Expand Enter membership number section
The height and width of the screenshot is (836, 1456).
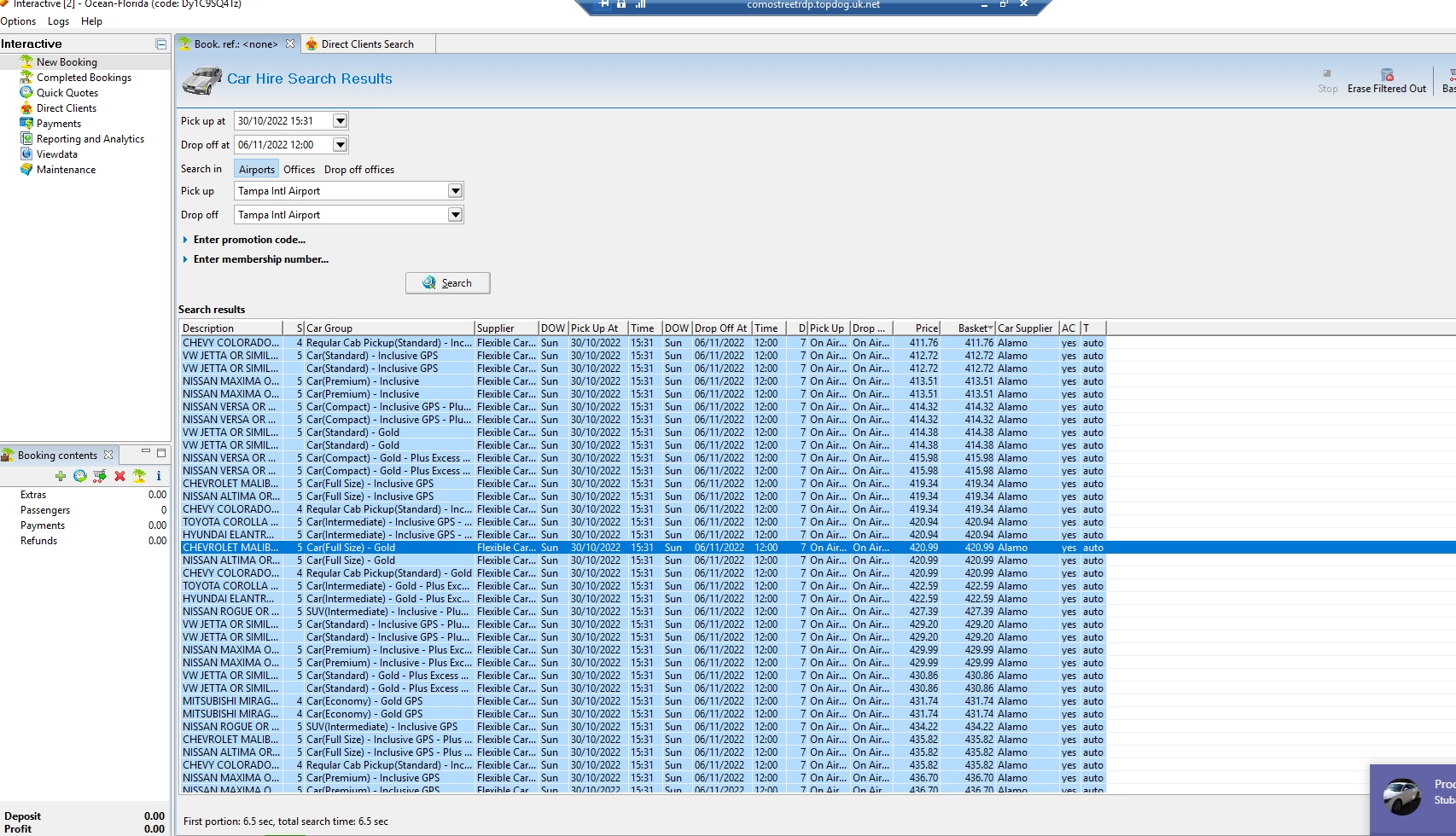click(185, 259)
